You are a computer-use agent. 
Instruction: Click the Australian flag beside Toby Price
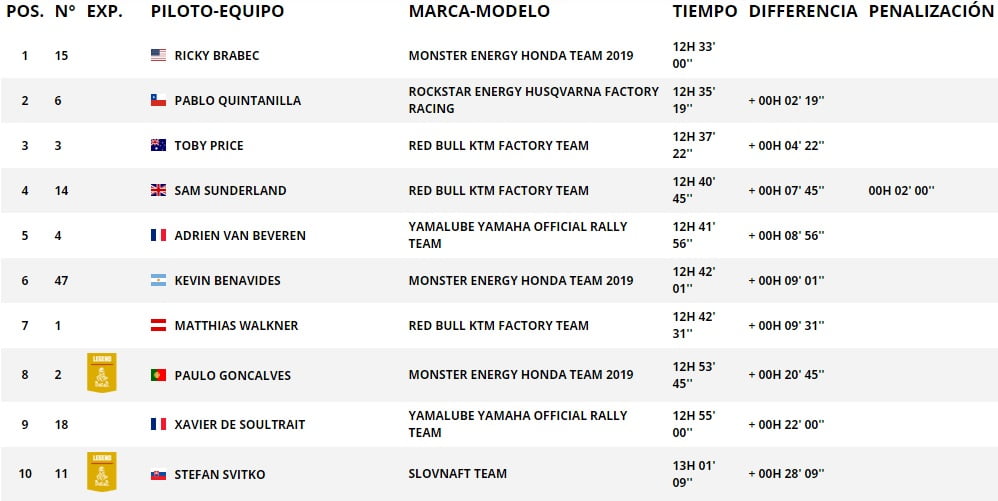(x=158, y=145)
